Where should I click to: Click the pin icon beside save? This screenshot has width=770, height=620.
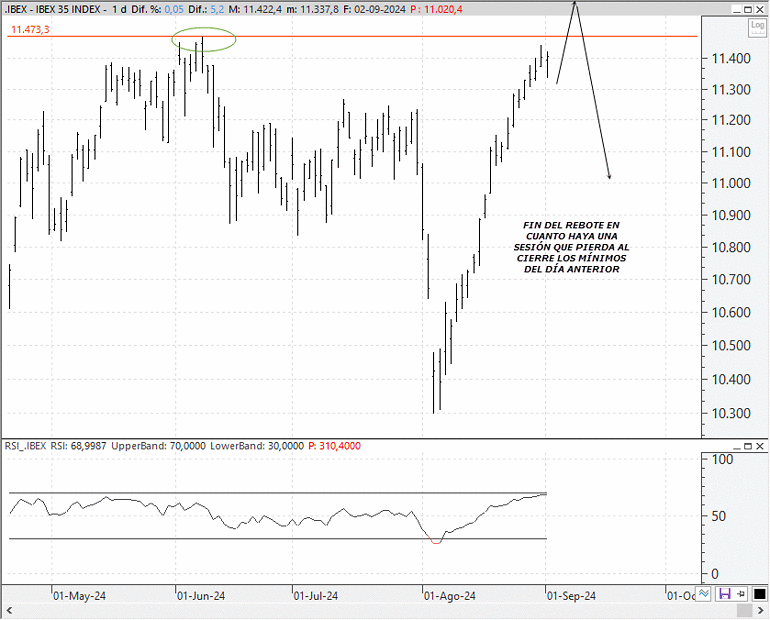(742, 594)
